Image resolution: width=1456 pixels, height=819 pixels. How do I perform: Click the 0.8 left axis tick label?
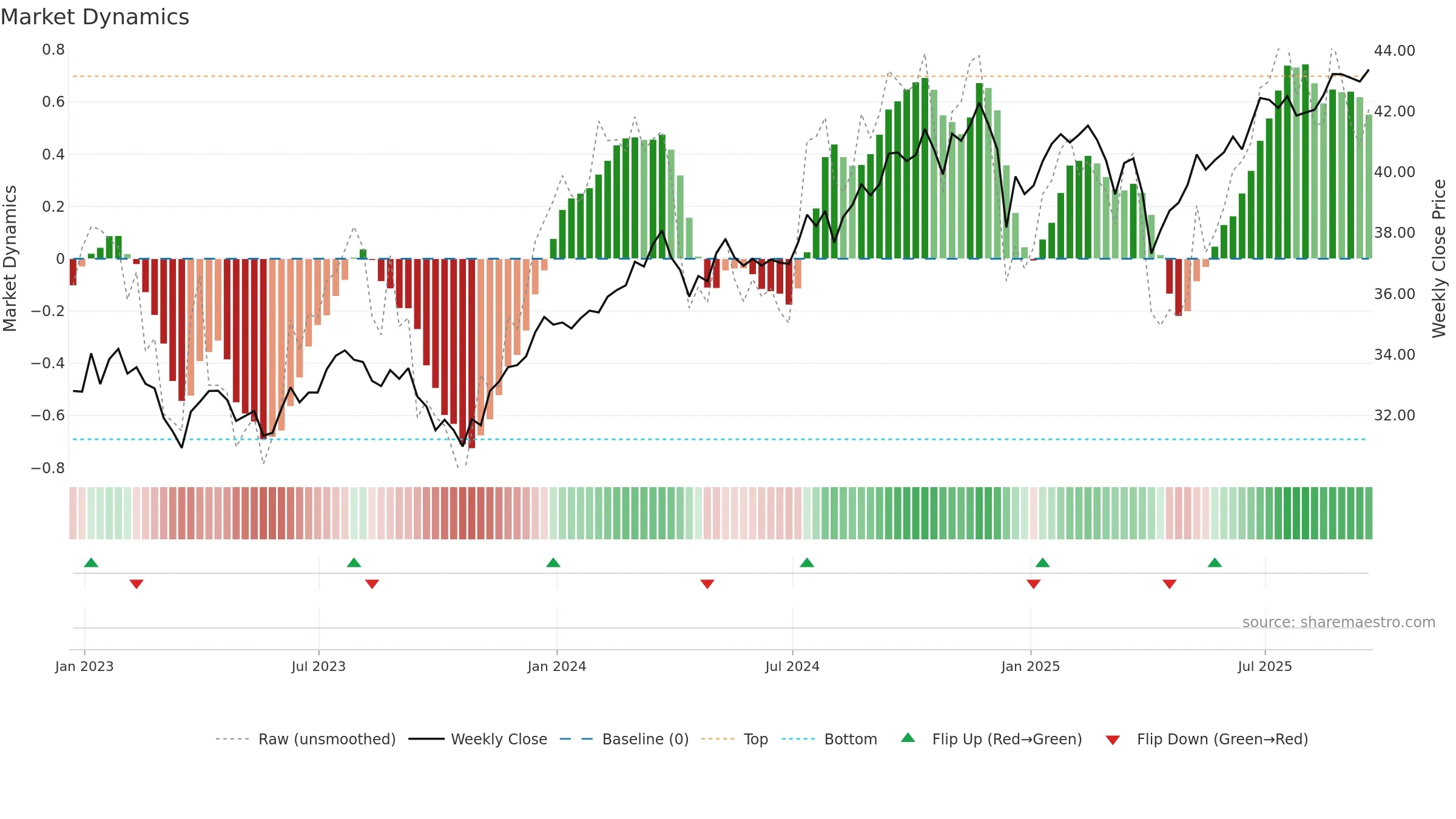click(x=53, y=50)
